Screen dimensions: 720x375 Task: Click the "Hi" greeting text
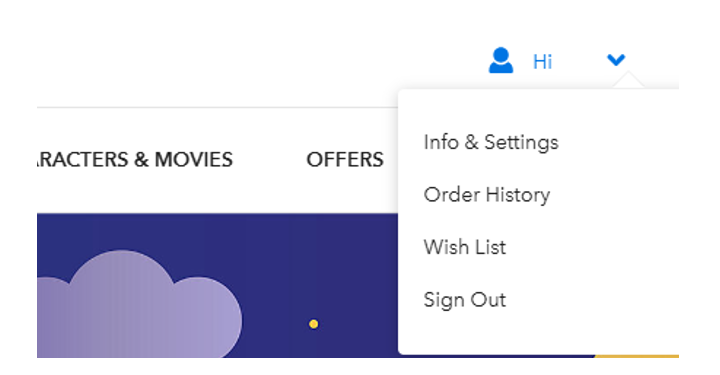point(542,62)
